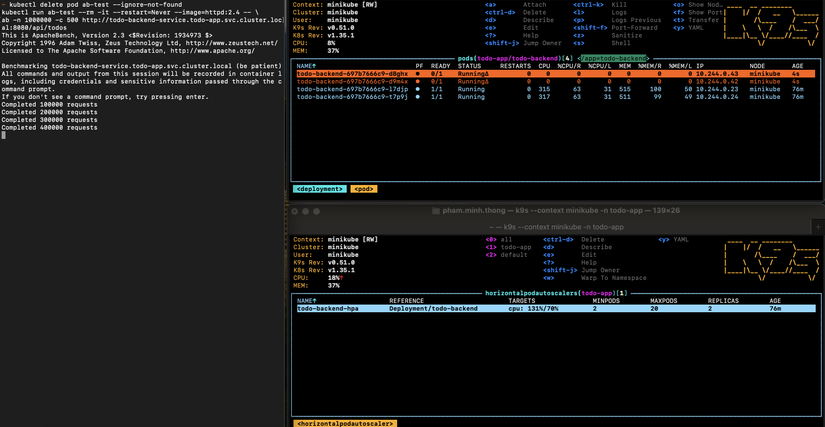Click the Port-Forward shortcut hint

point(635,28)
